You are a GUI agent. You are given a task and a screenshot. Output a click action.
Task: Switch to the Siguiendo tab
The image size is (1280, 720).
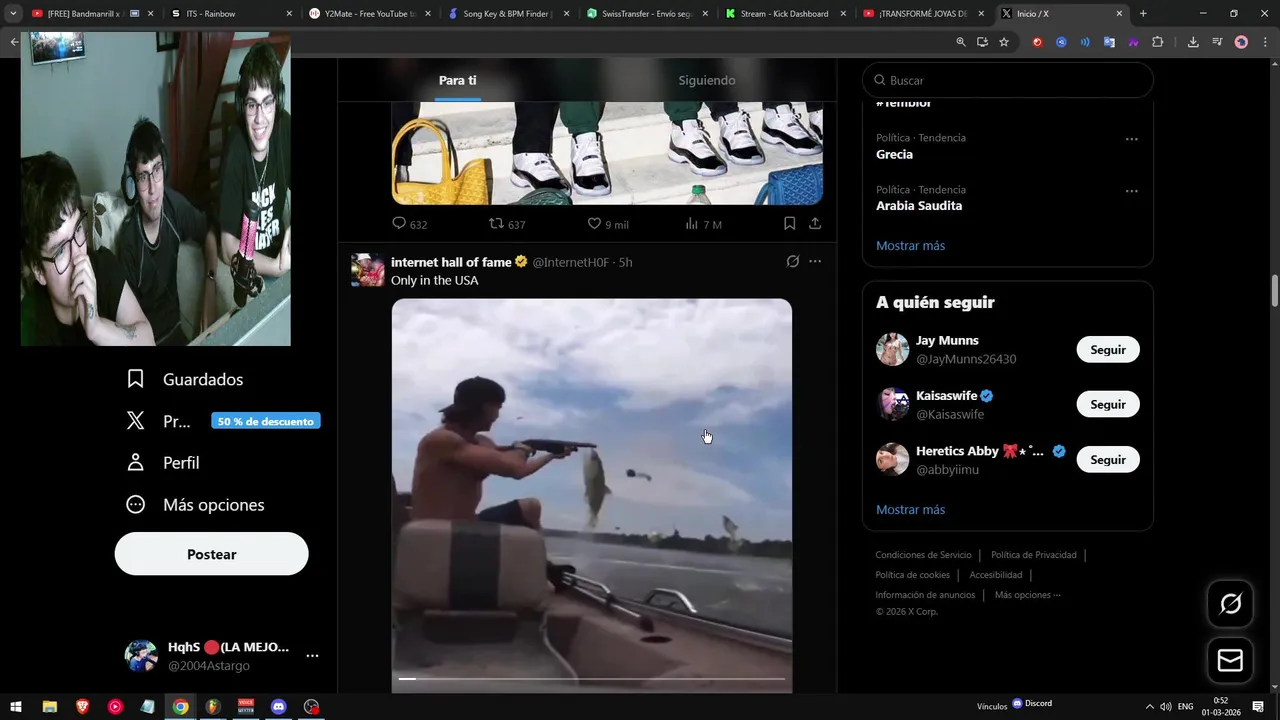[x=707, y=80]
